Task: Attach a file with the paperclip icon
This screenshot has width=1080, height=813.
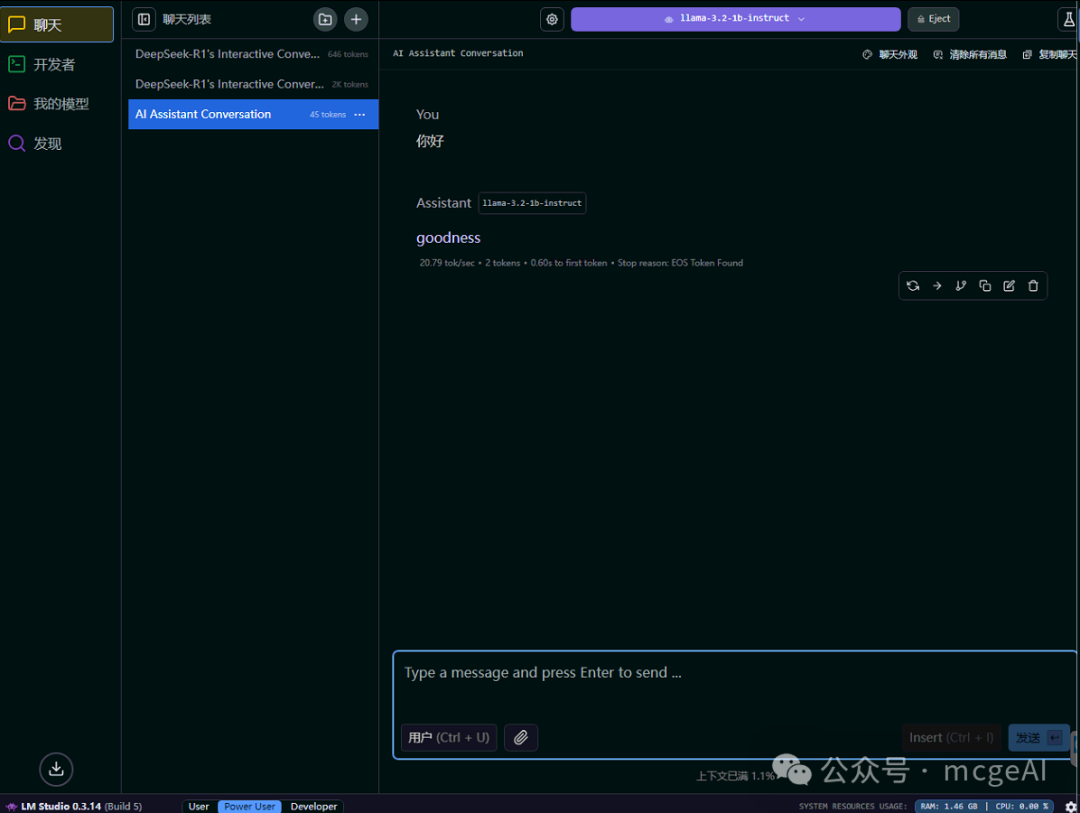Action: click(x=521, y=737)
